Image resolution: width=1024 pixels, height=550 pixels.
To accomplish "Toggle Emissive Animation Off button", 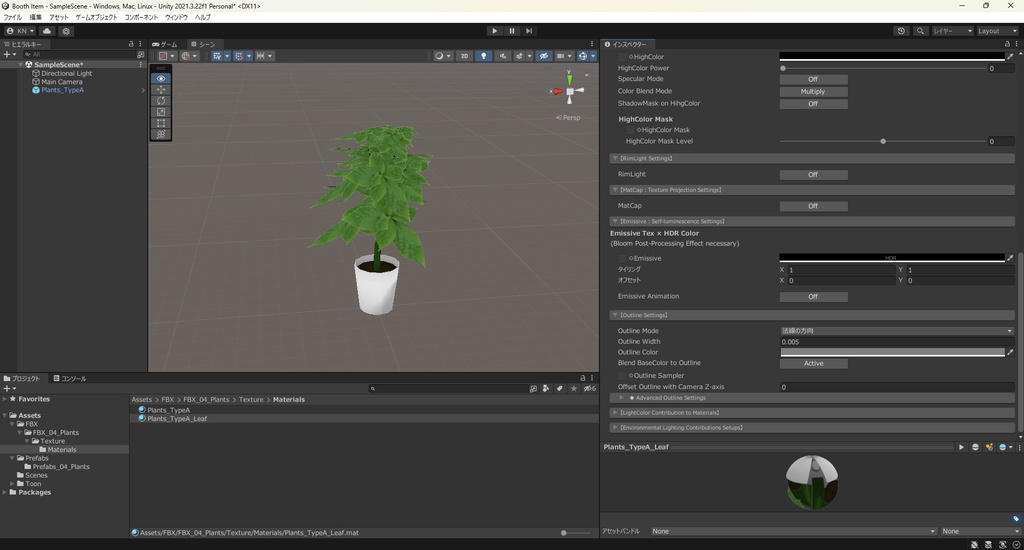I will click(x=813, y=297).
